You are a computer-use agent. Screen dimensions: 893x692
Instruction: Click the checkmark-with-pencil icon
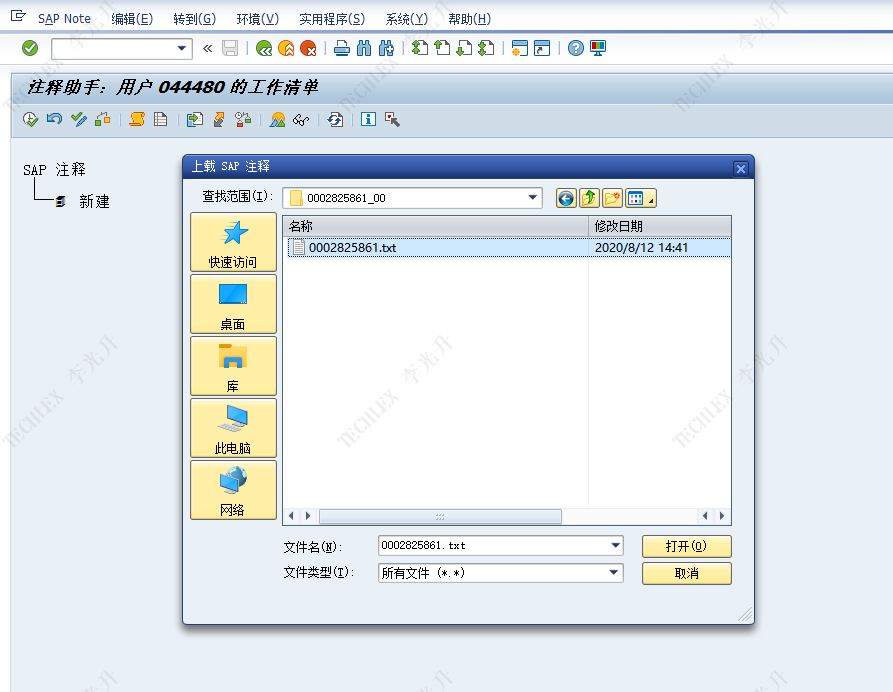pos(79,120)
